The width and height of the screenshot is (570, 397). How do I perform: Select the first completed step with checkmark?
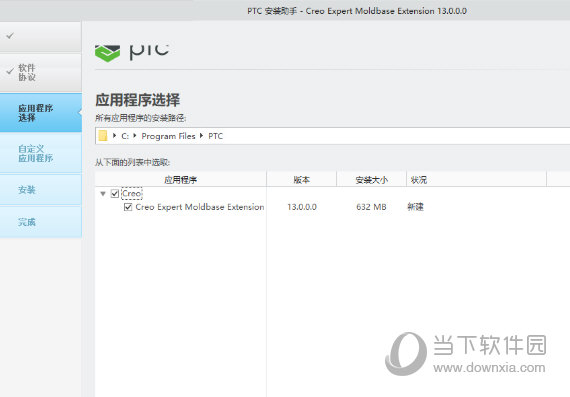(41, 36)
